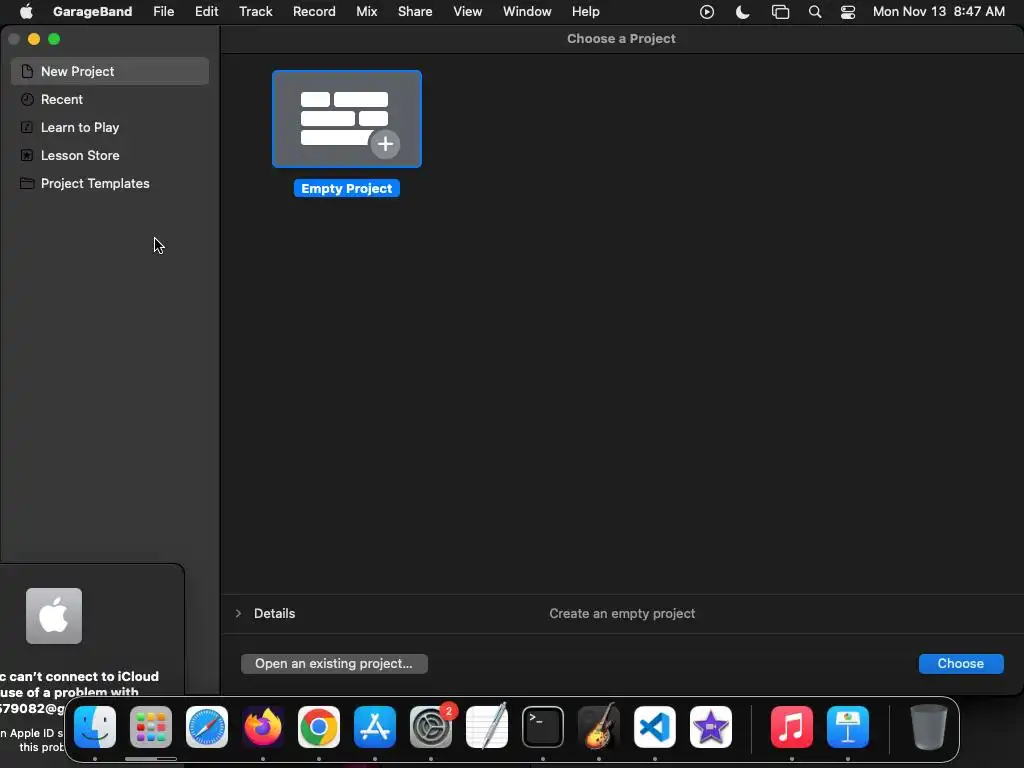Click the Choose button

click(x=961, y=664)
